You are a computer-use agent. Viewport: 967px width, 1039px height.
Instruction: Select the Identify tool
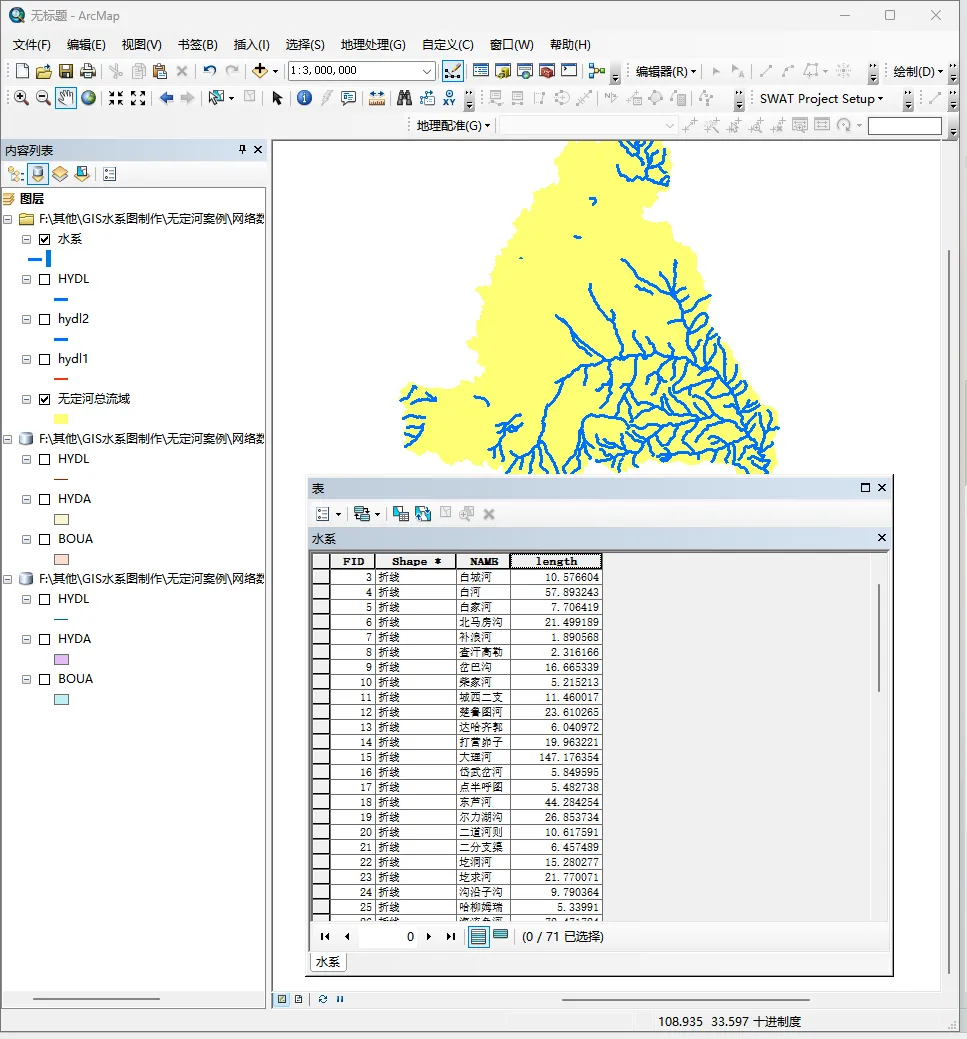pyautogui.click(x=304, y=98)
